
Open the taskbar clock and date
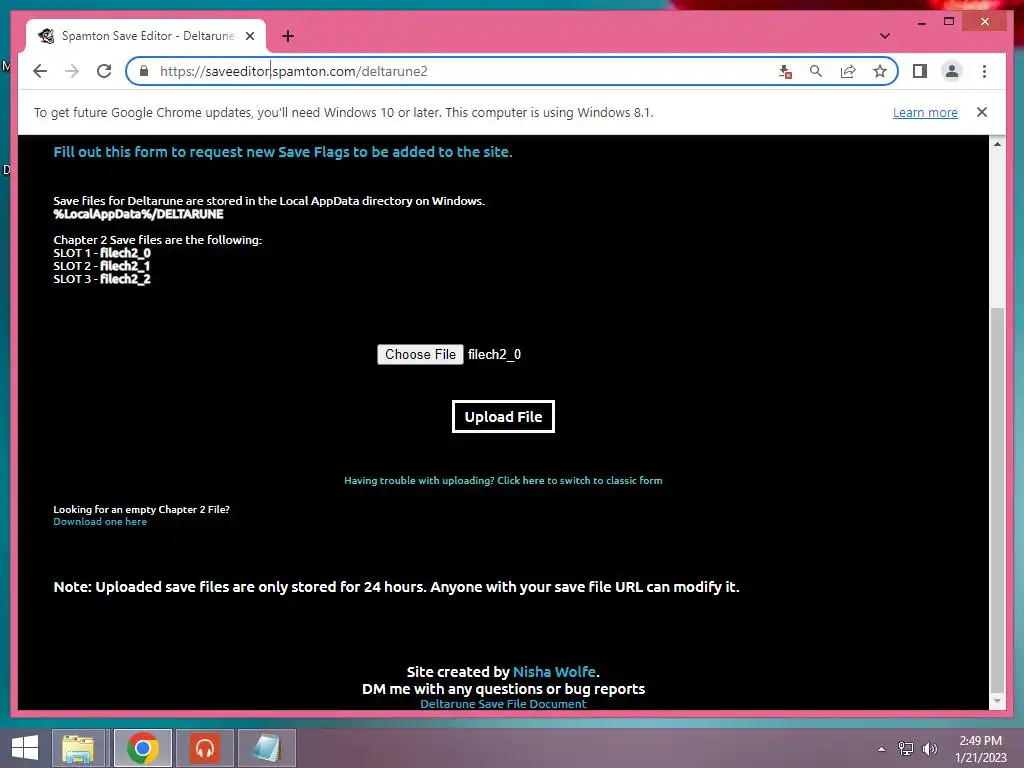980,749
